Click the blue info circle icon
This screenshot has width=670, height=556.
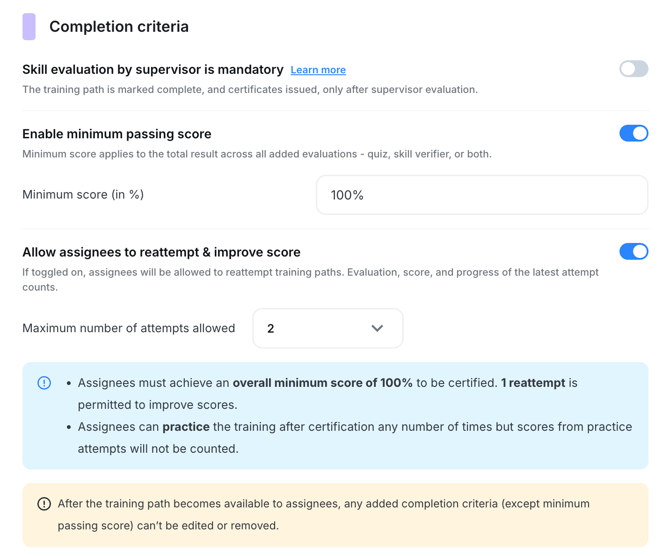(44, 383)
